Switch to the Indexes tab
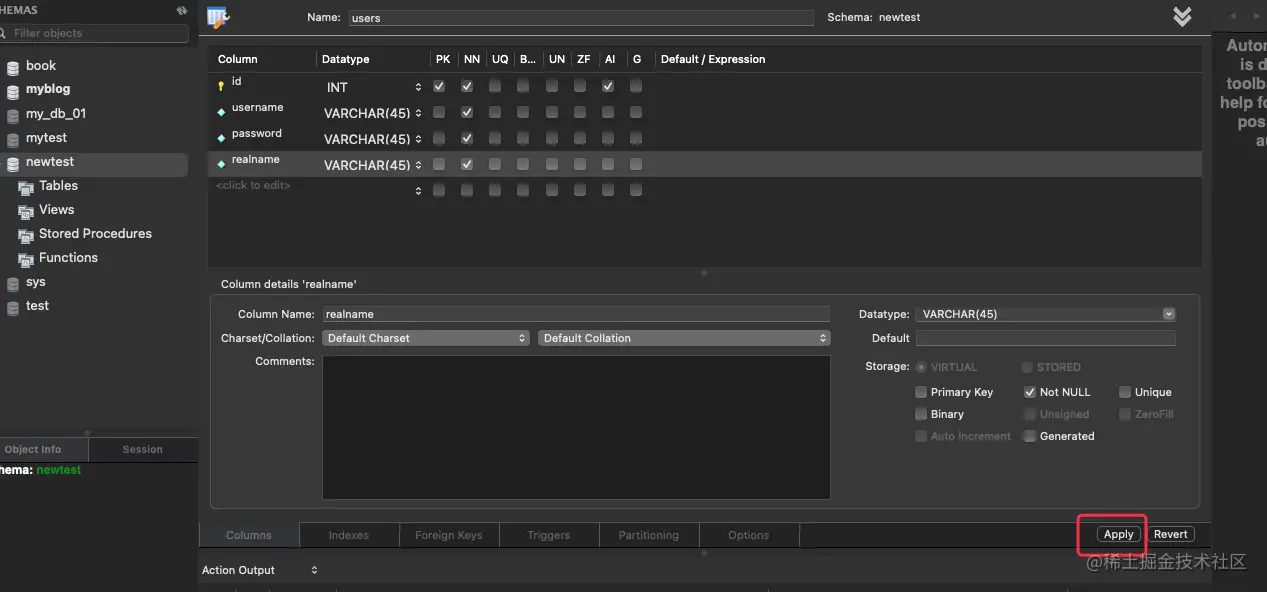Image resolution: width=1267 pixels, height=592 pixels. point(349,535)
